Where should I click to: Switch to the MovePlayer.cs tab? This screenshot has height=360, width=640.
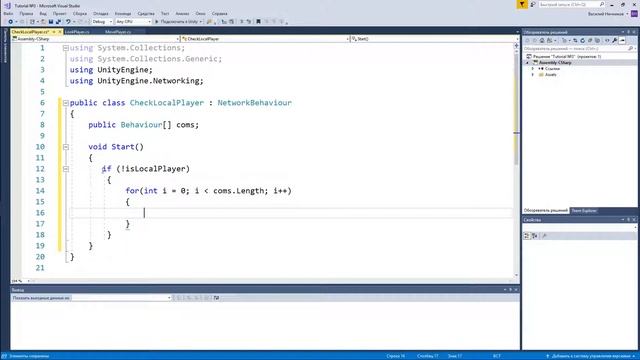118,32
